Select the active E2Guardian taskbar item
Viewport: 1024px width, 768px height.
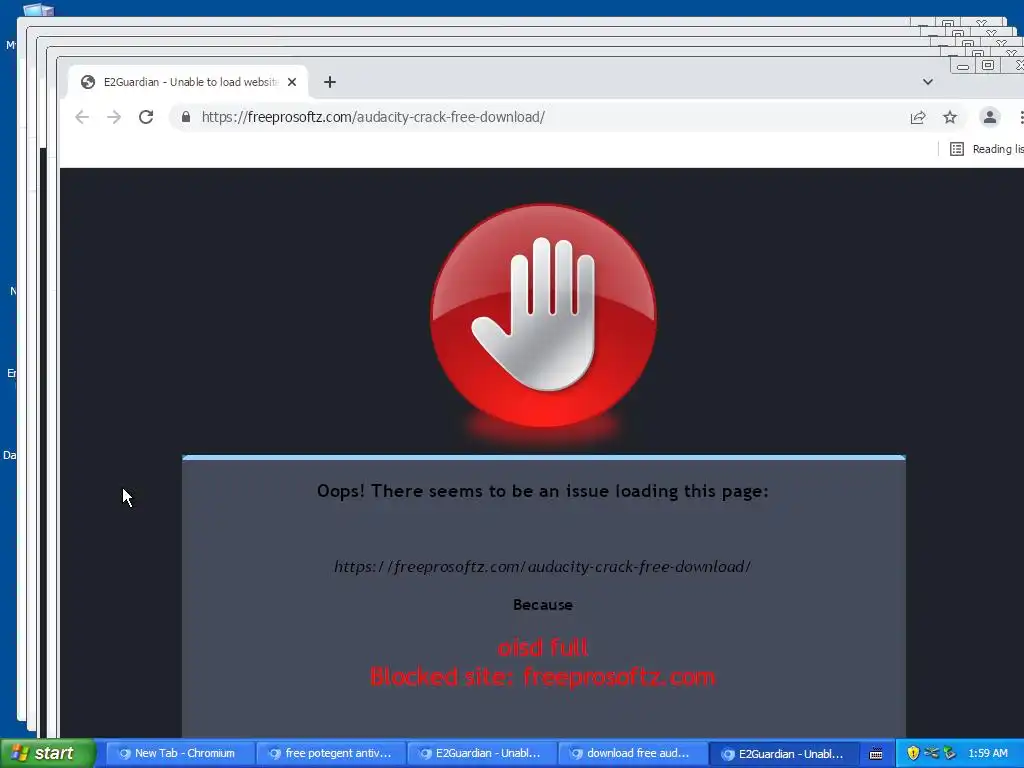coord(784,753)
